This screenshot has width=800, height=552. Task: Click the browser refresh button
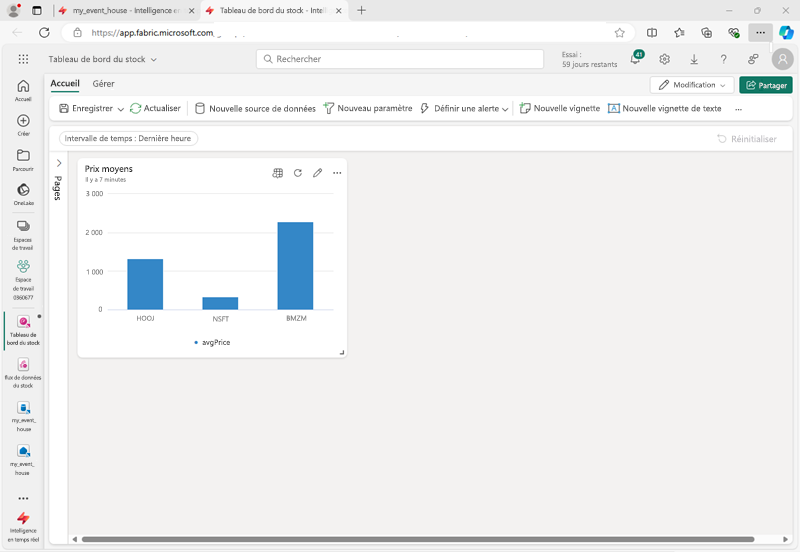click(44, 33)
